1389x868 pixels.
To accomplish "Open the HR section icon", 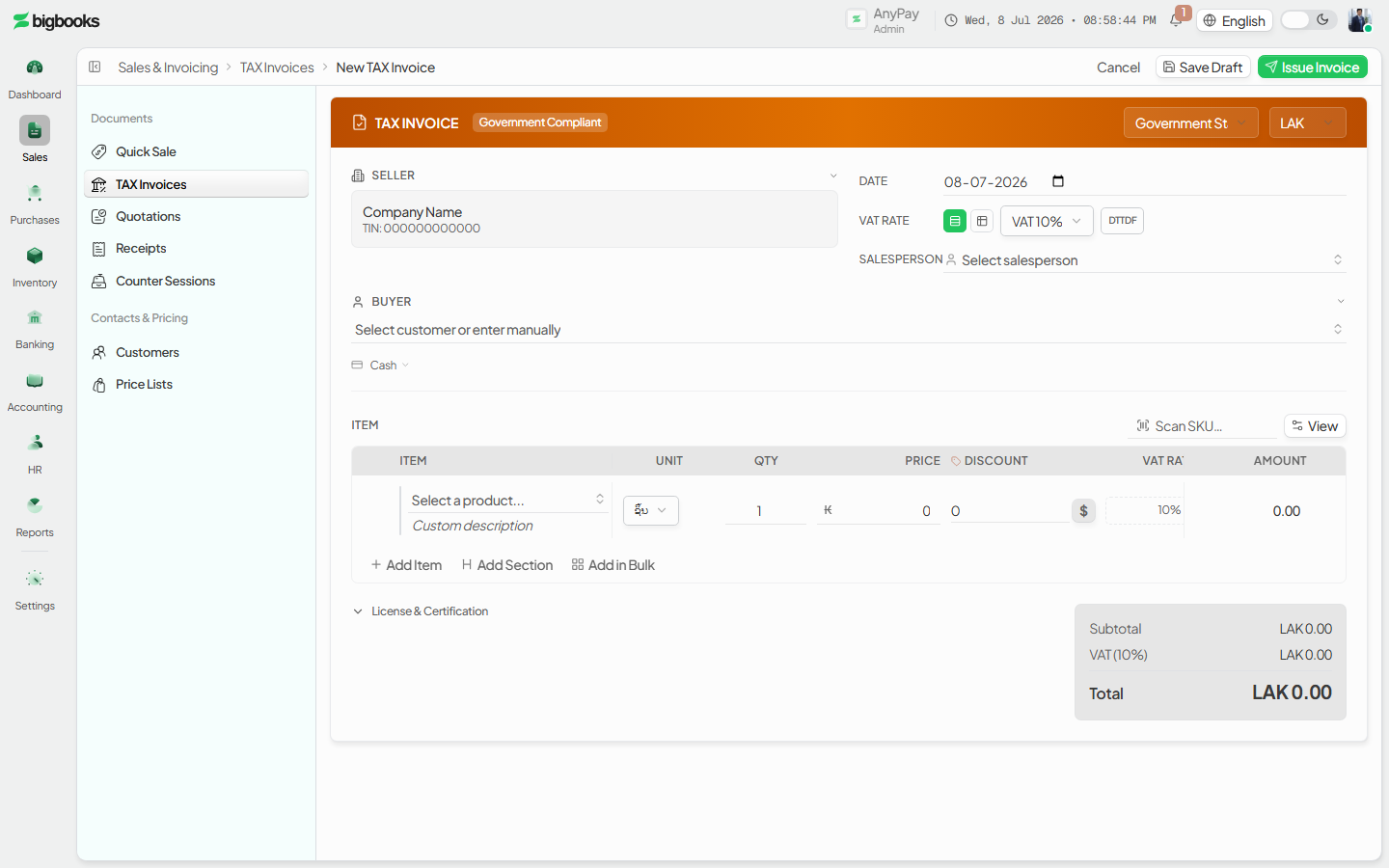I will [x=35, y=443].
